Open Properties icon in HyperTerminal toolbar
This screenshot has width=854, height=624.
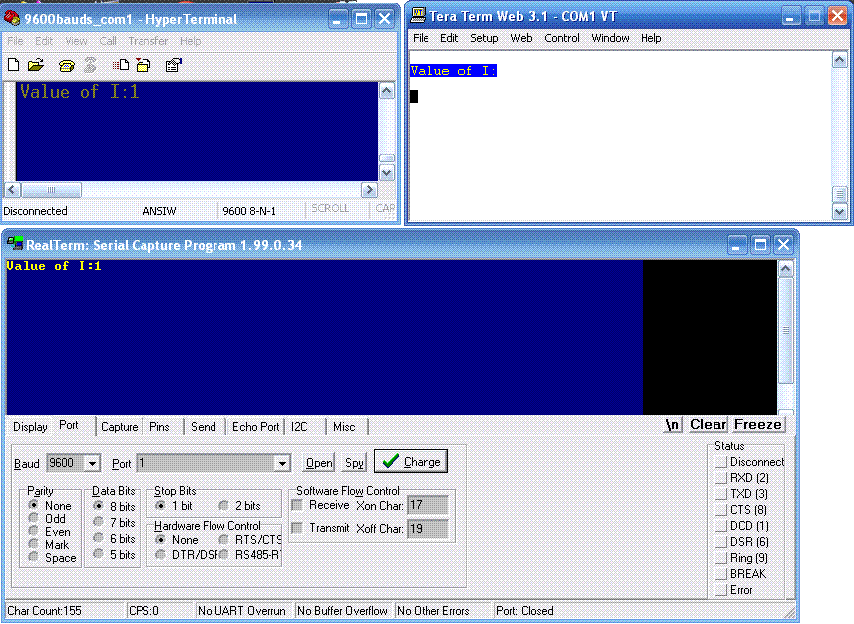click(174, 65)
